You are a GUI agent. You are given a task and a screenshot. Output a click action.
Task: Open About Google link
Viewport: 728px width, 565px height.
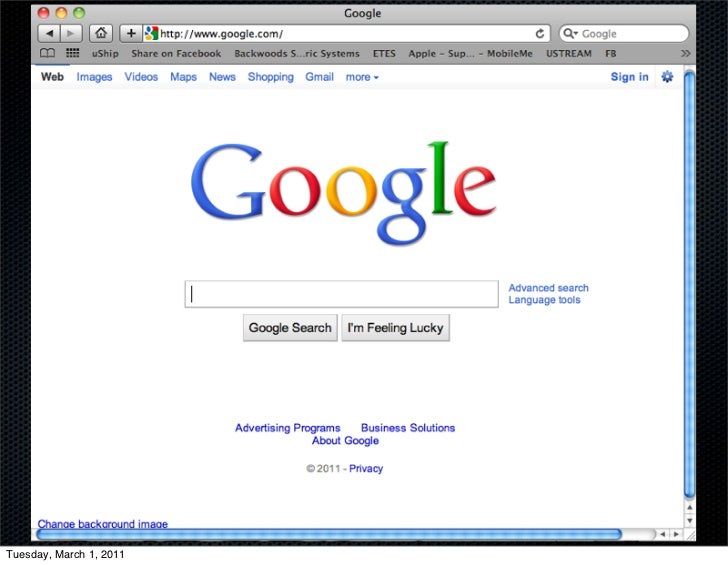[345, 441]
